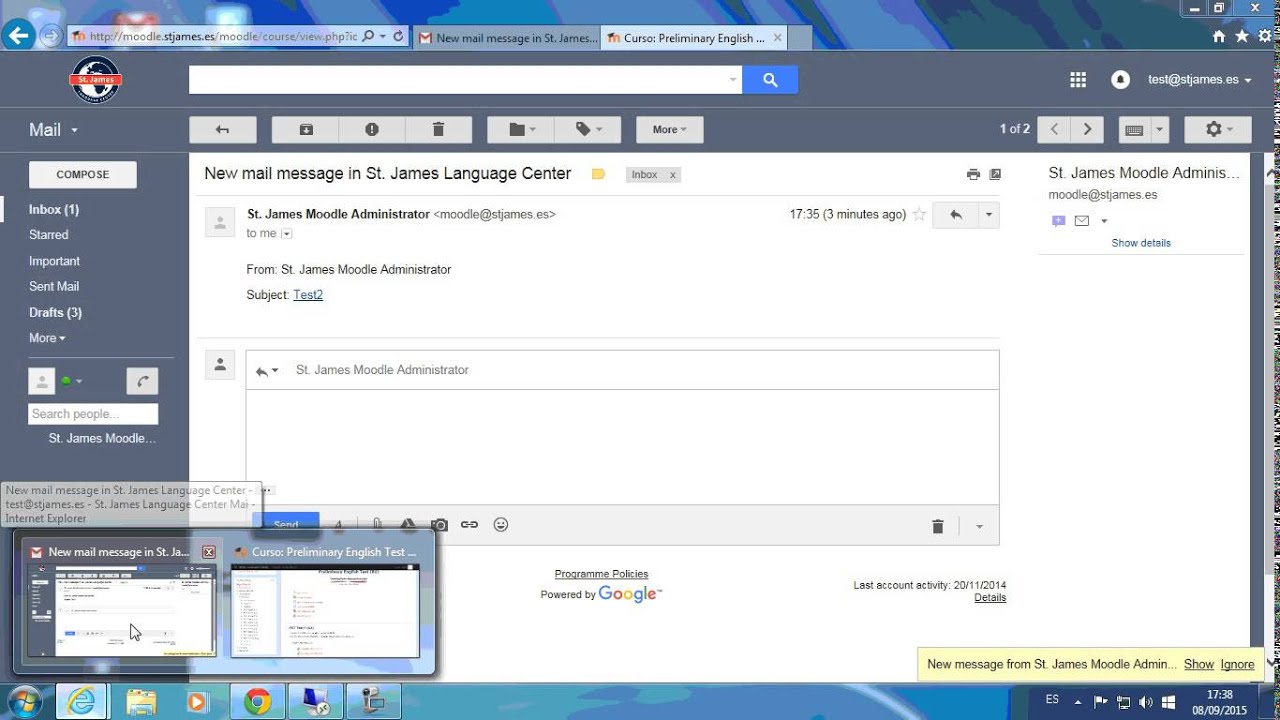Archive the open message
This screenshot has width=1280, height=720.
306,129
